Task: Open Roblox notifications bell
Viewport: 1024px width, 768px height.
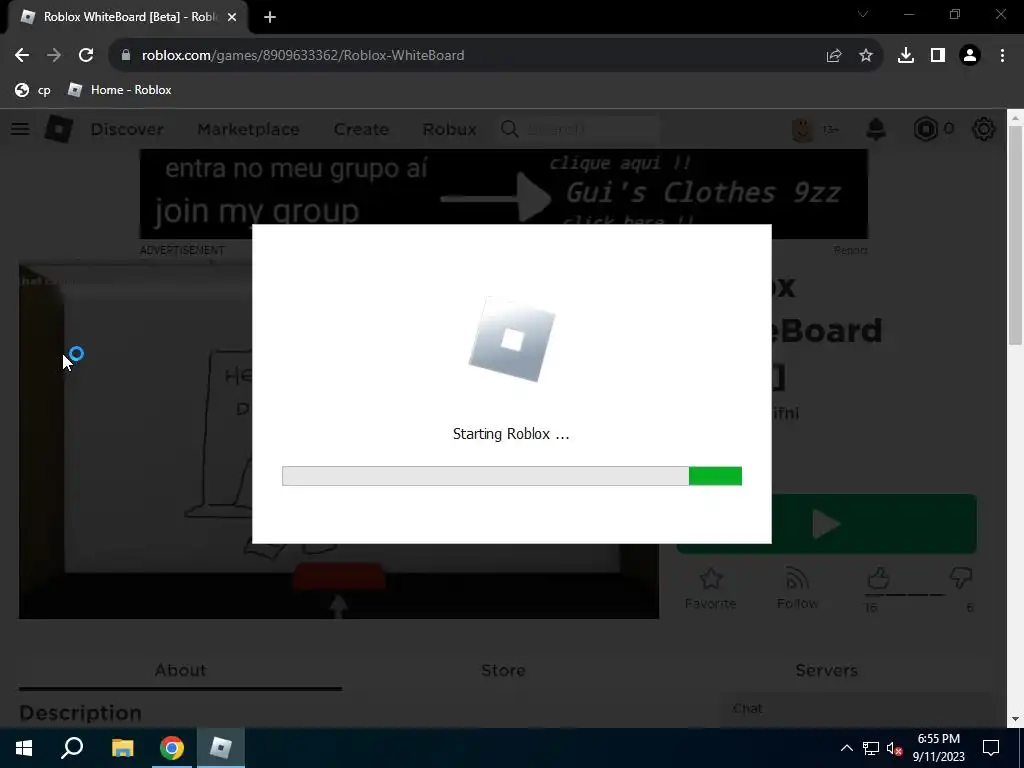Action: (x=876, y=129)
